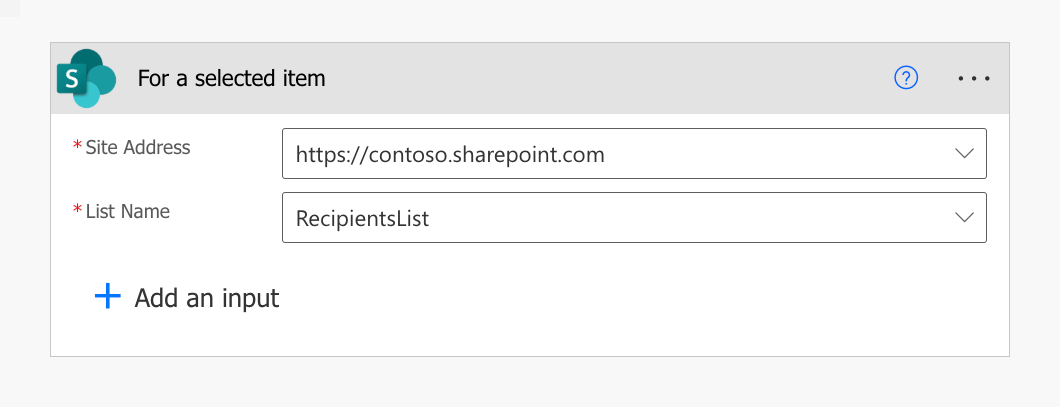
Task: Click the 'List Name' field label
Action: (128, 211)
